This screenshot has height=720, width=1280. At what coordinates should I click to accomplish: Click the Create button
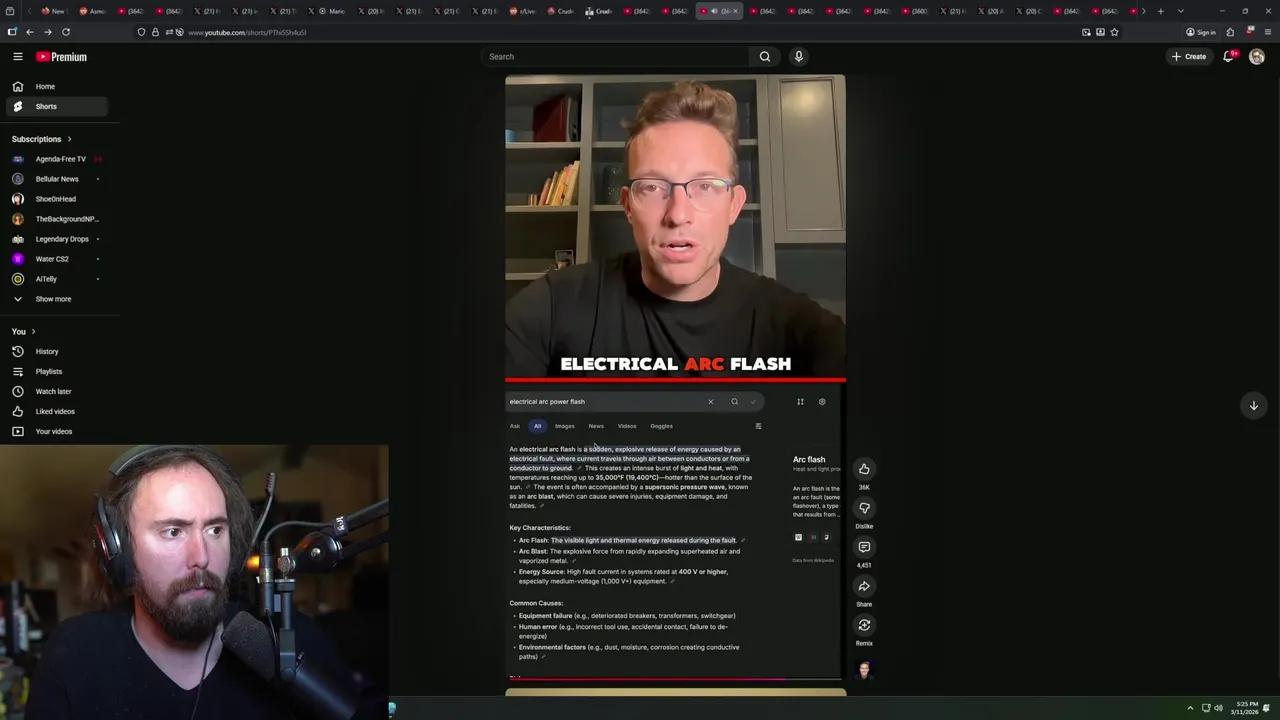1189,57
